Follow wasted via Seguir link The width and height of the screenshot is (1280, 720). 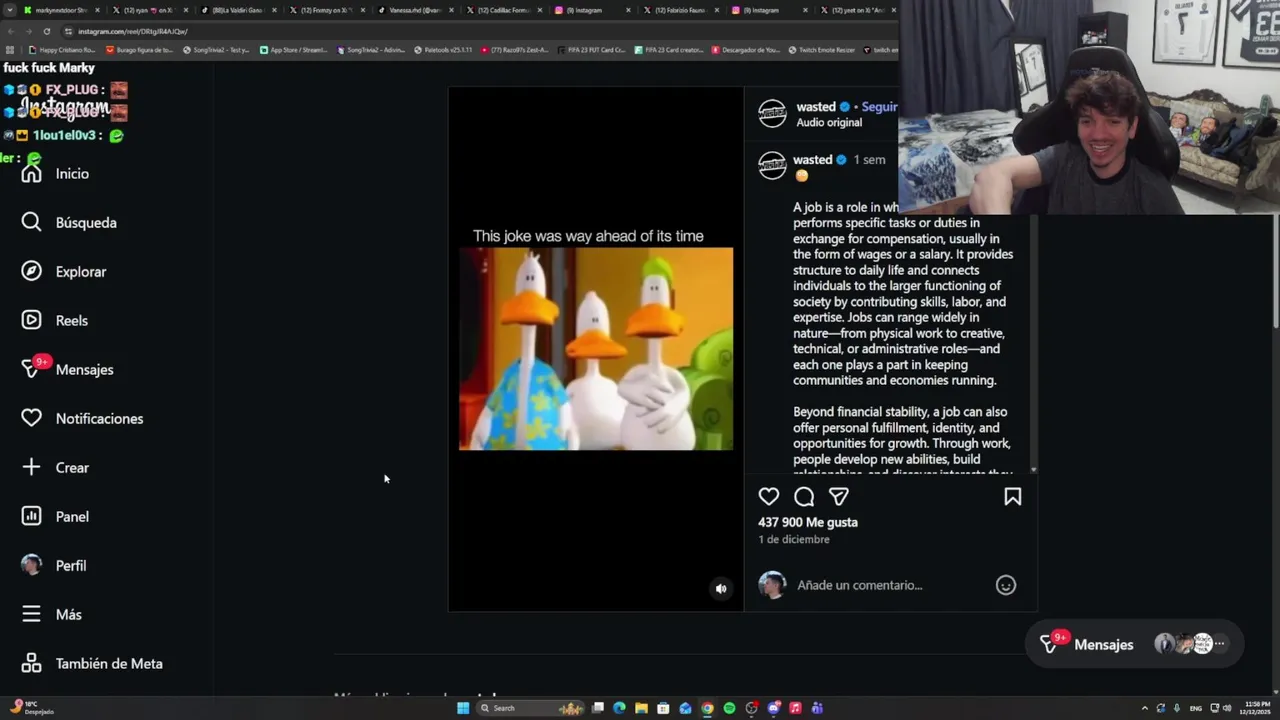879,107
